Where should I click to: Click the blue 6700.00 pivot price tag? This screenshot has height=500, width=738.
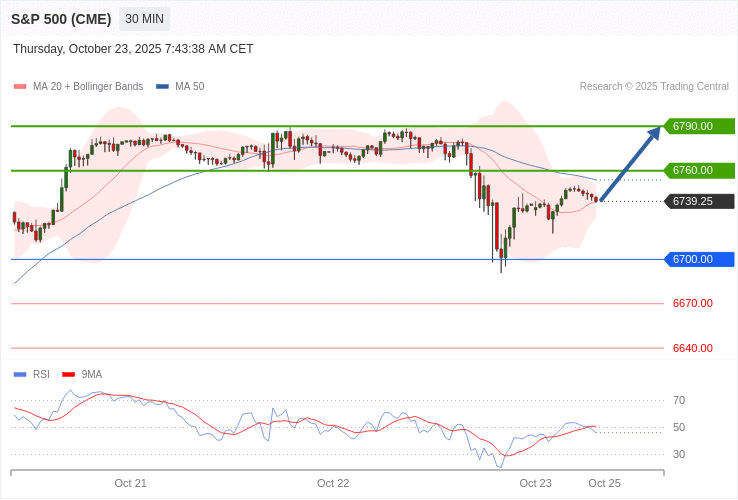click(x=699, y=259)
